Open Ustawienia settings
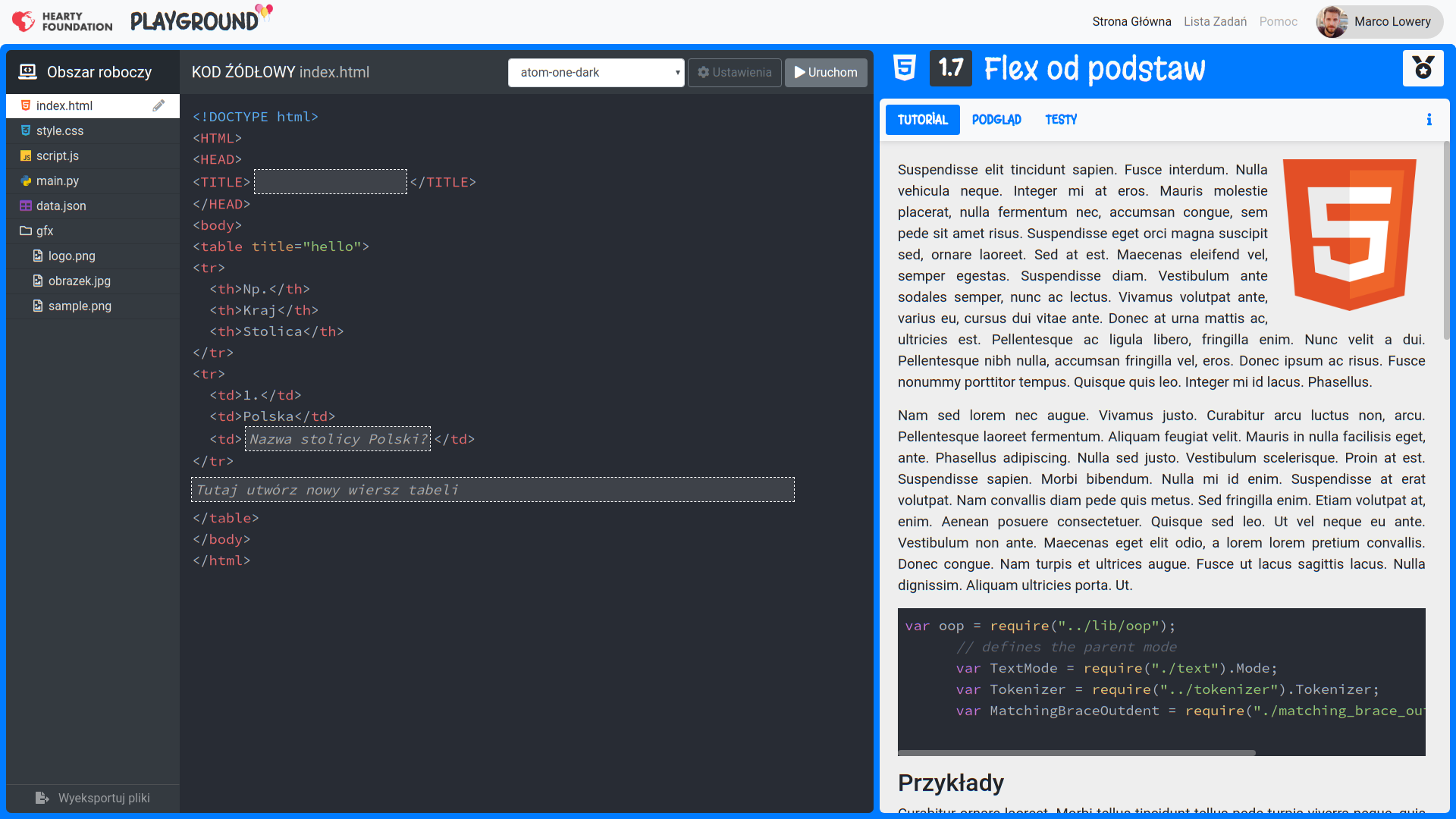Screen dimensions: 1456x819 (734, 73)
